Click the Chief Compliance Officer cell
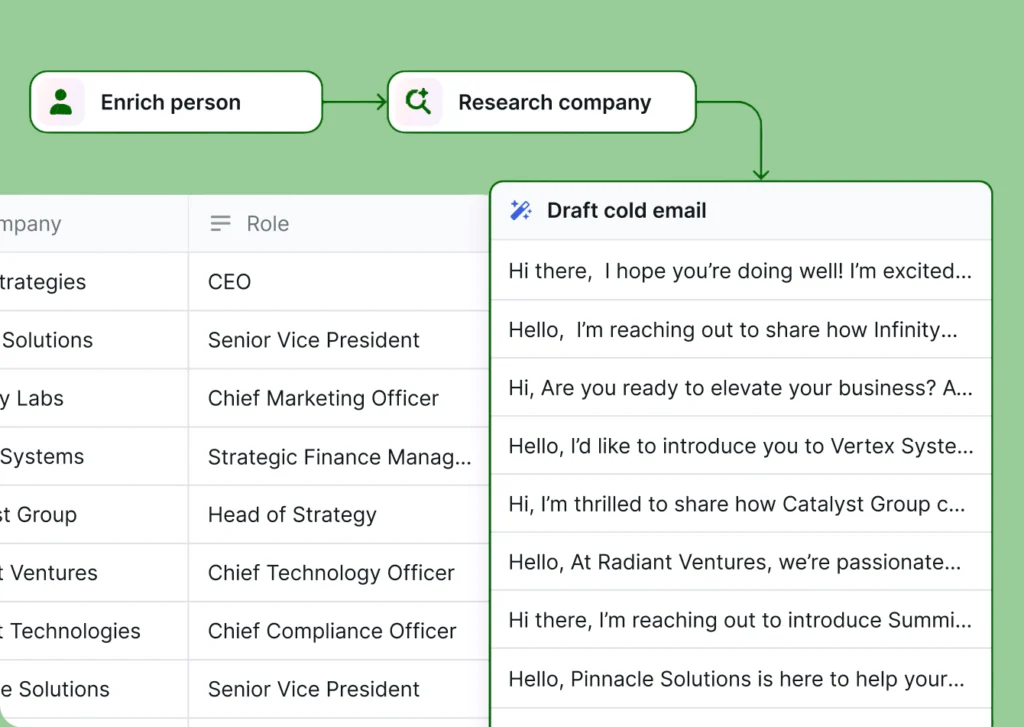The height and width of the screenshot is (727, 1024). pyautogui.click(x=338, y=631)
